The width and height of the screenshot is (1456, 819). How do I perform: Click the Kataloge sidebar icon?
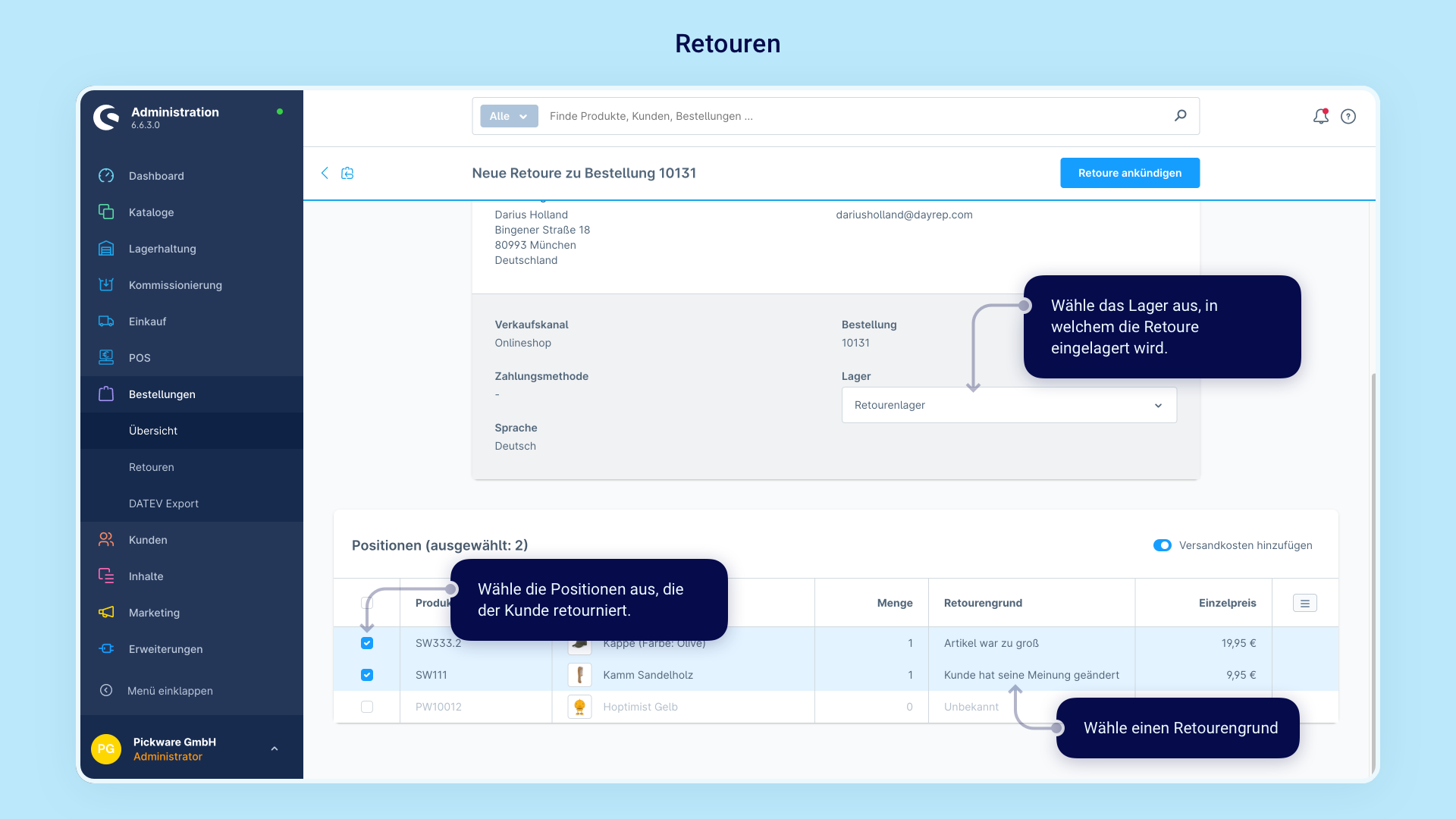pos(106,212)
